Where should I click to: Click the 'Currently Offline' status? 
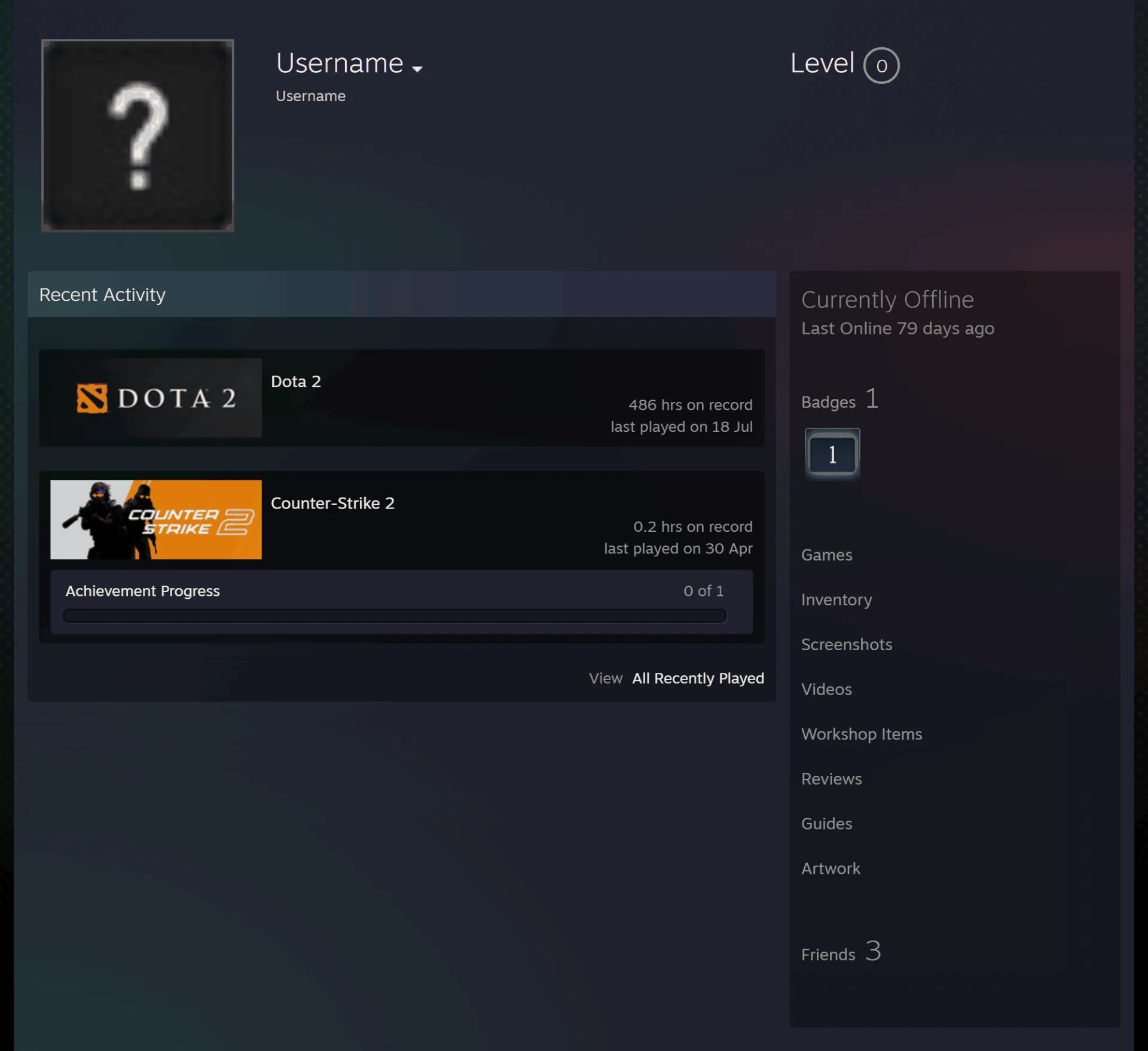click(887, 300)
